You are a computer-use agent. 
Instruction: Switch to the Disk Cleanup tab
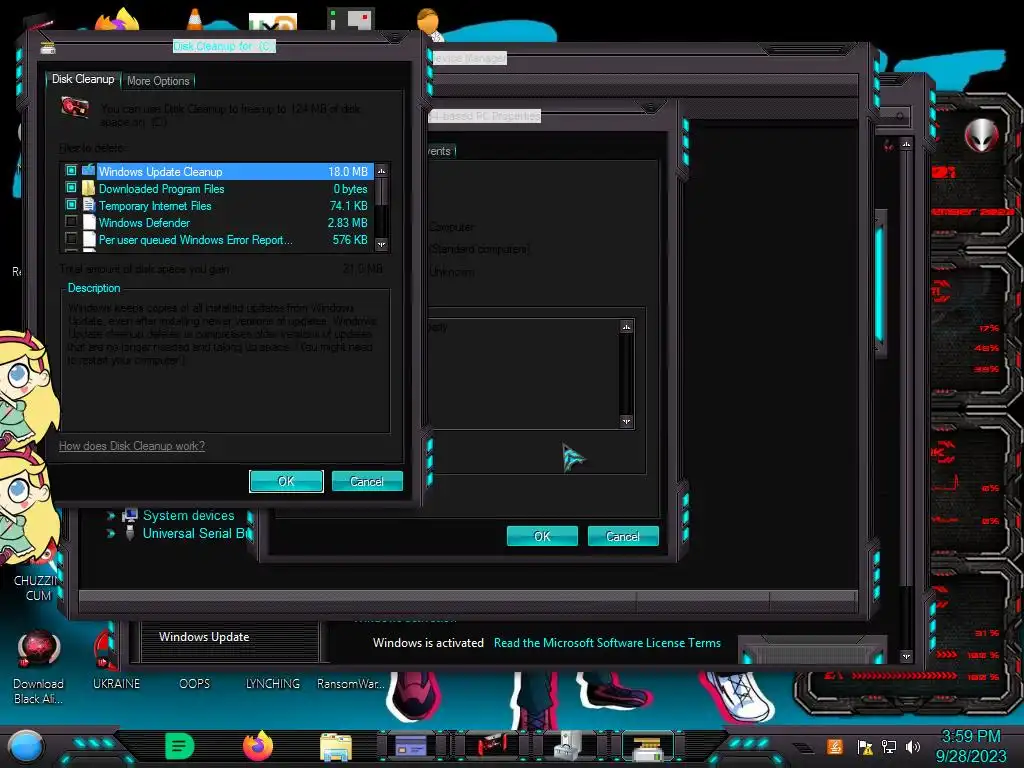(83, 79)
